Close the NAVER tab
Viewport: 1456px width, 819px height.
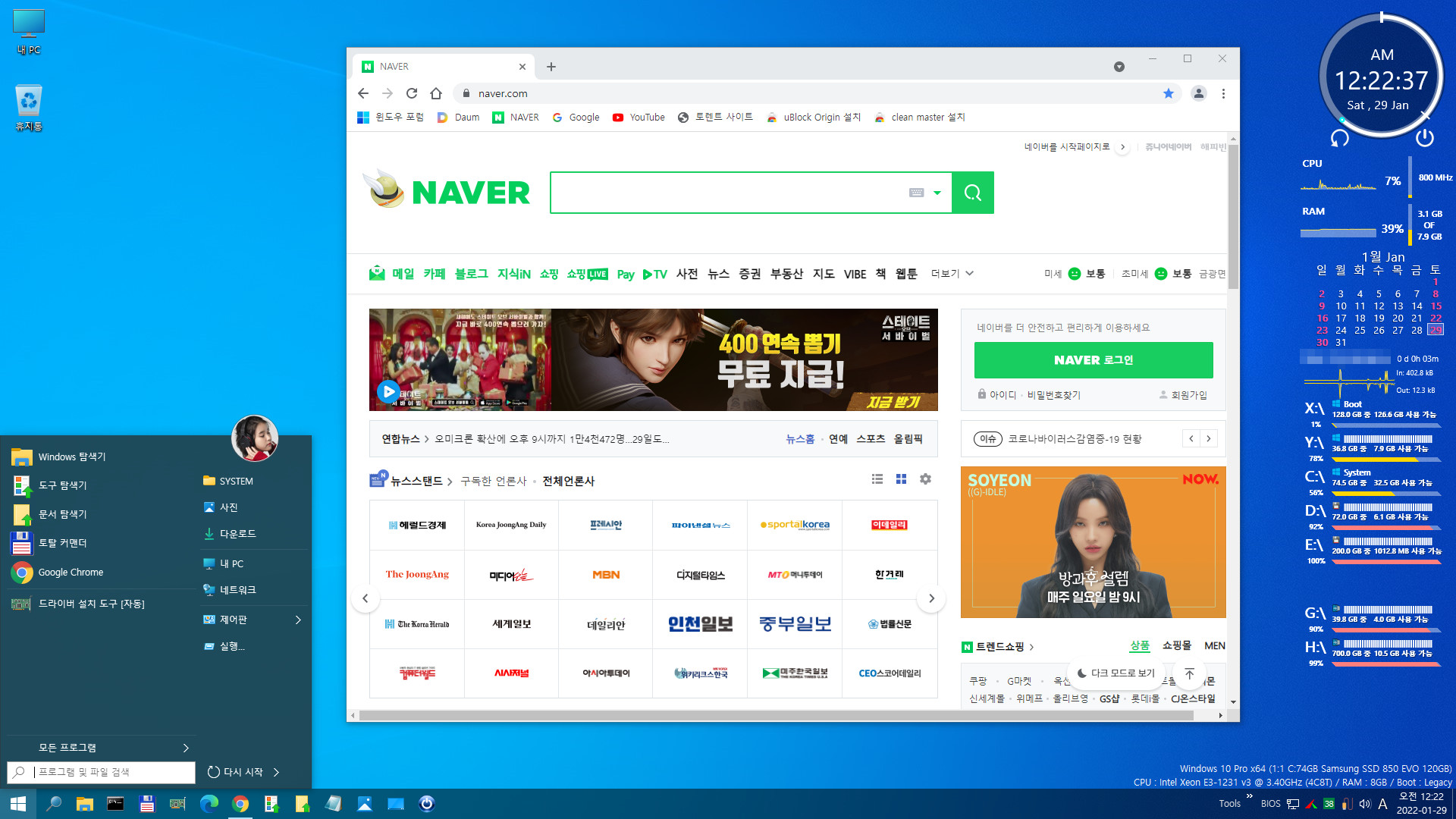523,67
